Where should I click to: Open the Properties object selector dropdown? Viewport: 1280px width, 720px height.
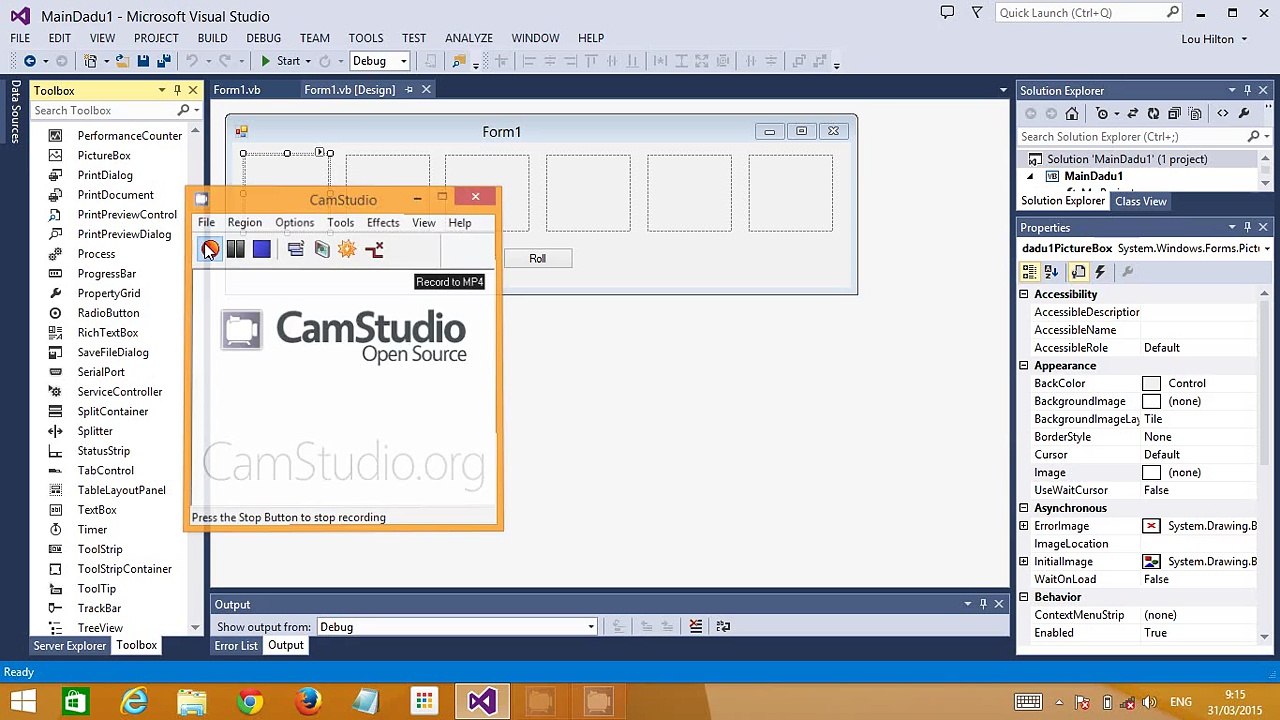coord(1266,248)
